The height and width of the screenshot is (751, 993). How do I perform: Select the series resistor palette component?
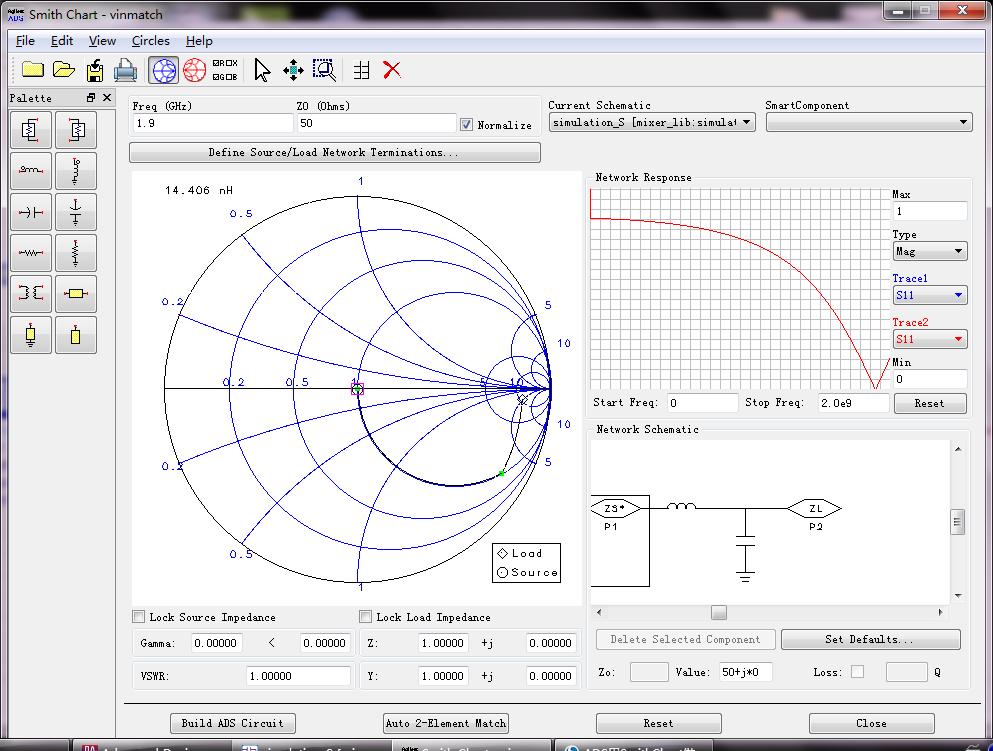[31, 253]
